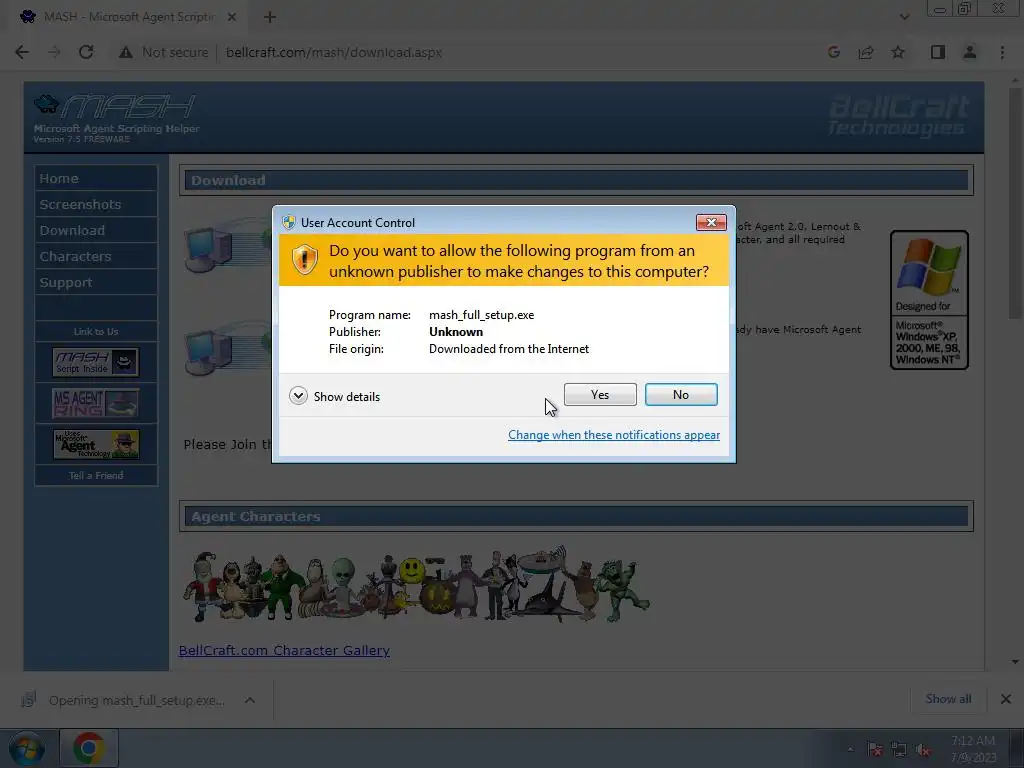Open the Windows Start menu
Image resolution: width=1024 pixels, height=768 pixels.
(x=27, y=748)
